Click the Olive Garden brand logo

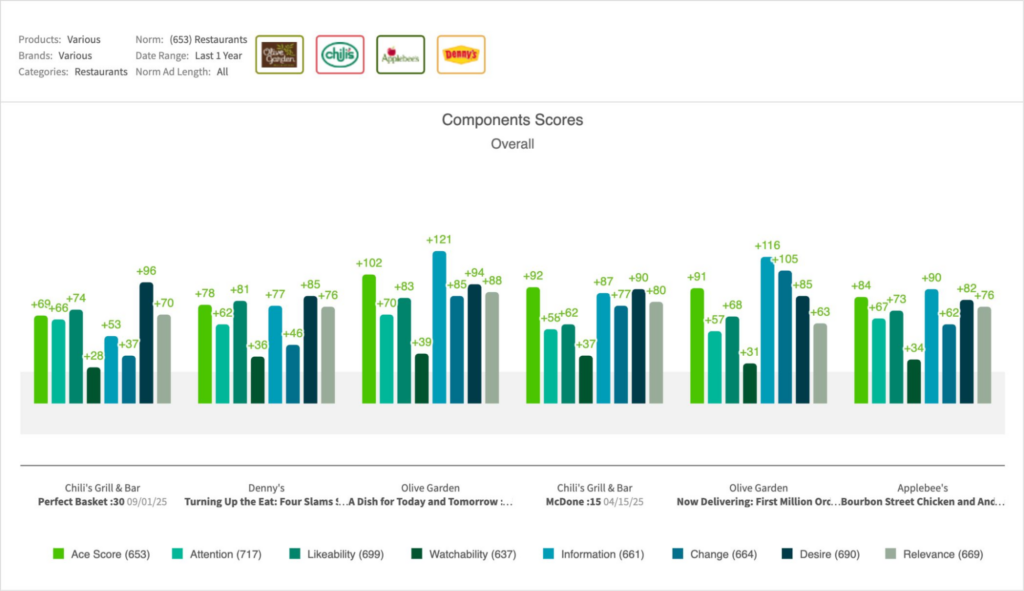(279, 54)
